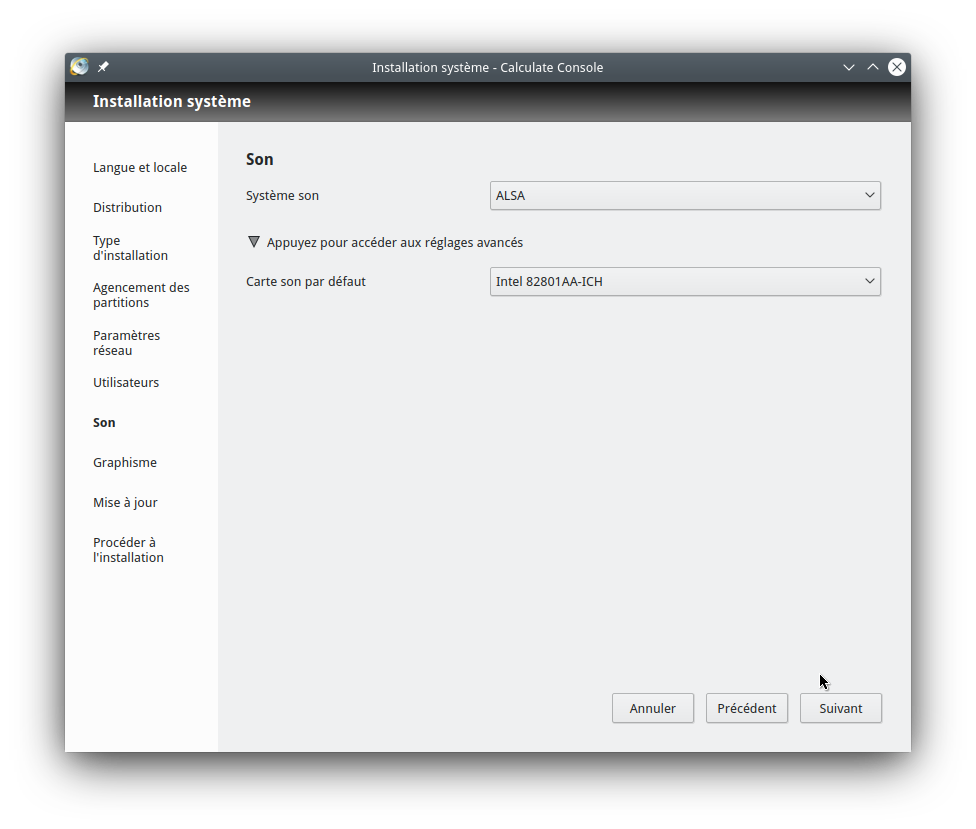Open Agencement des partitions step
This screenshot has height=829, width=976.
point(141,295)
